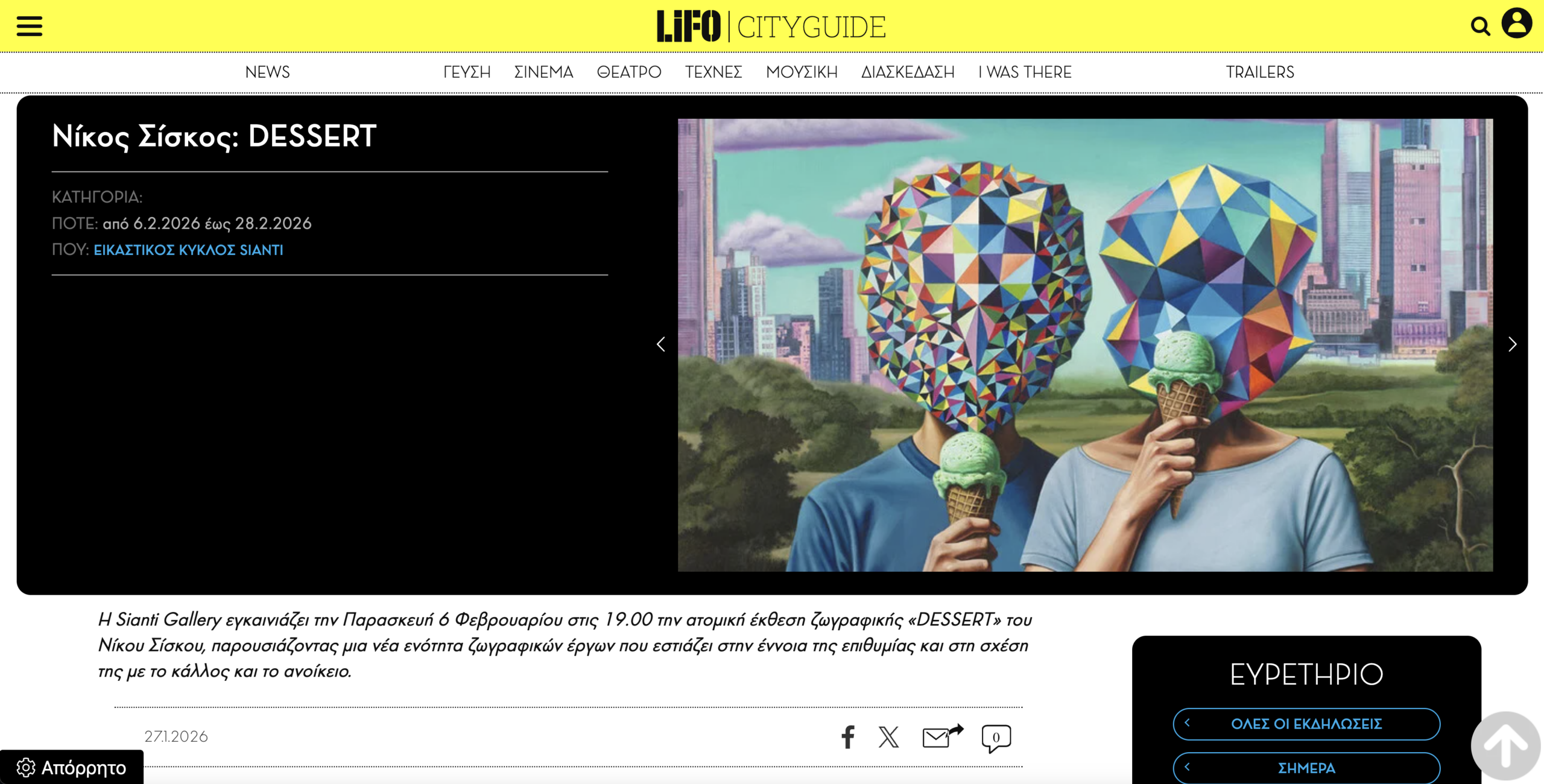Click the search magnifier icon

coord(1479,26)
